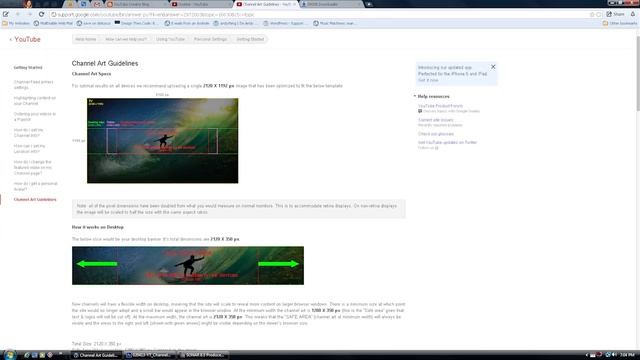Switch to the YouTube Creator Blog tab
This screenshot has height=360, width=640.
[137, 4]
